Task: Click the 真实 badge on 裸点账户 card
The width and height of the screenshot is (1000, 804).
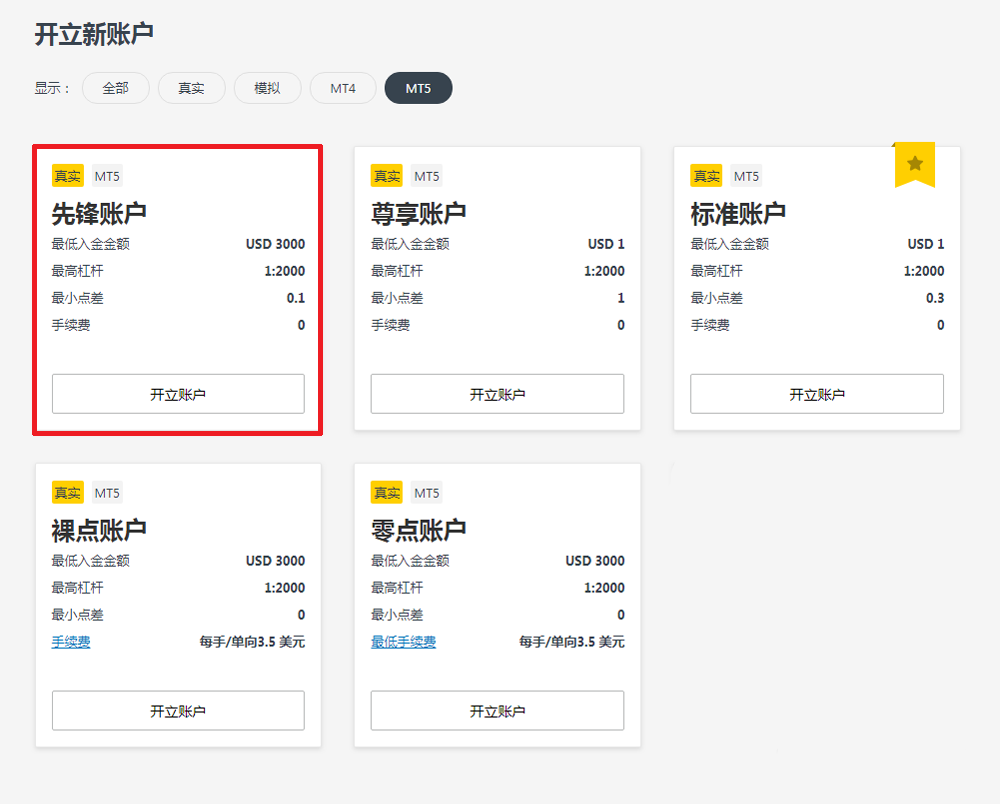Action: coord(68,493)
